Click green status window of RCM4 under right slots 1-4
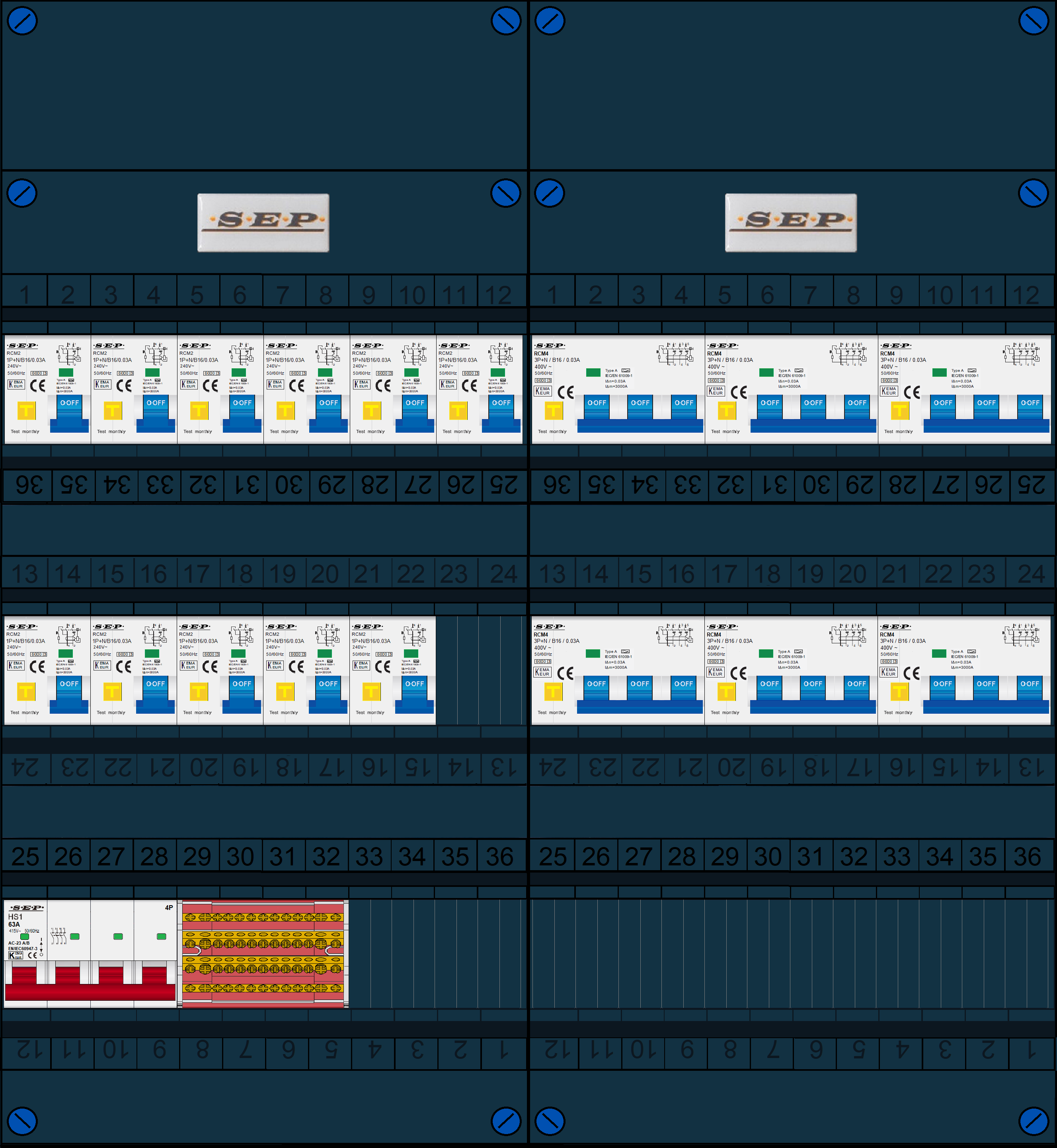Viewport: 1057px width, 1148px height. click(x=593, y=372)
